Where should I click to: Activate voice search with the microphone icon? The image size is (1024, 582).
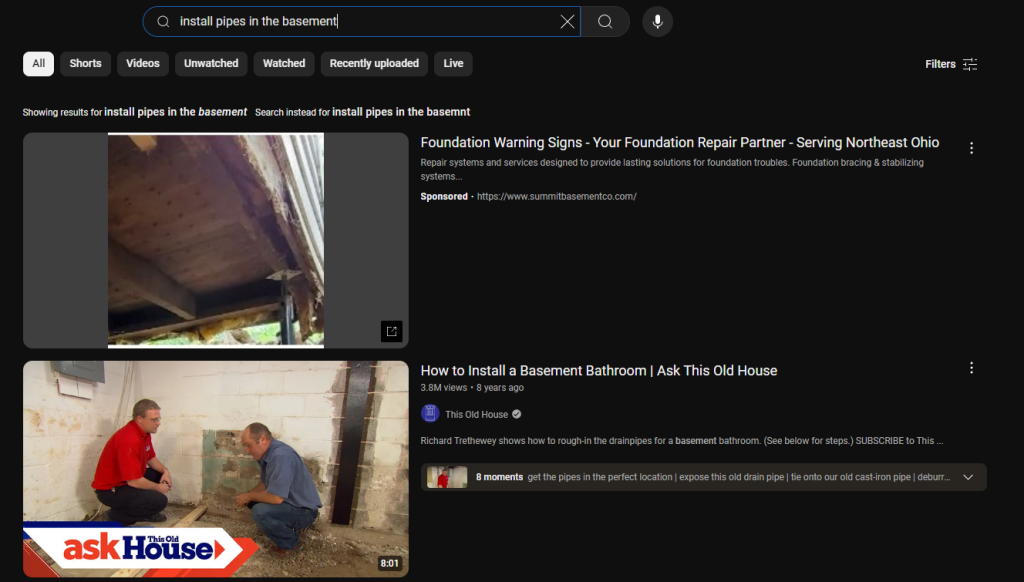tap(657, 21)
